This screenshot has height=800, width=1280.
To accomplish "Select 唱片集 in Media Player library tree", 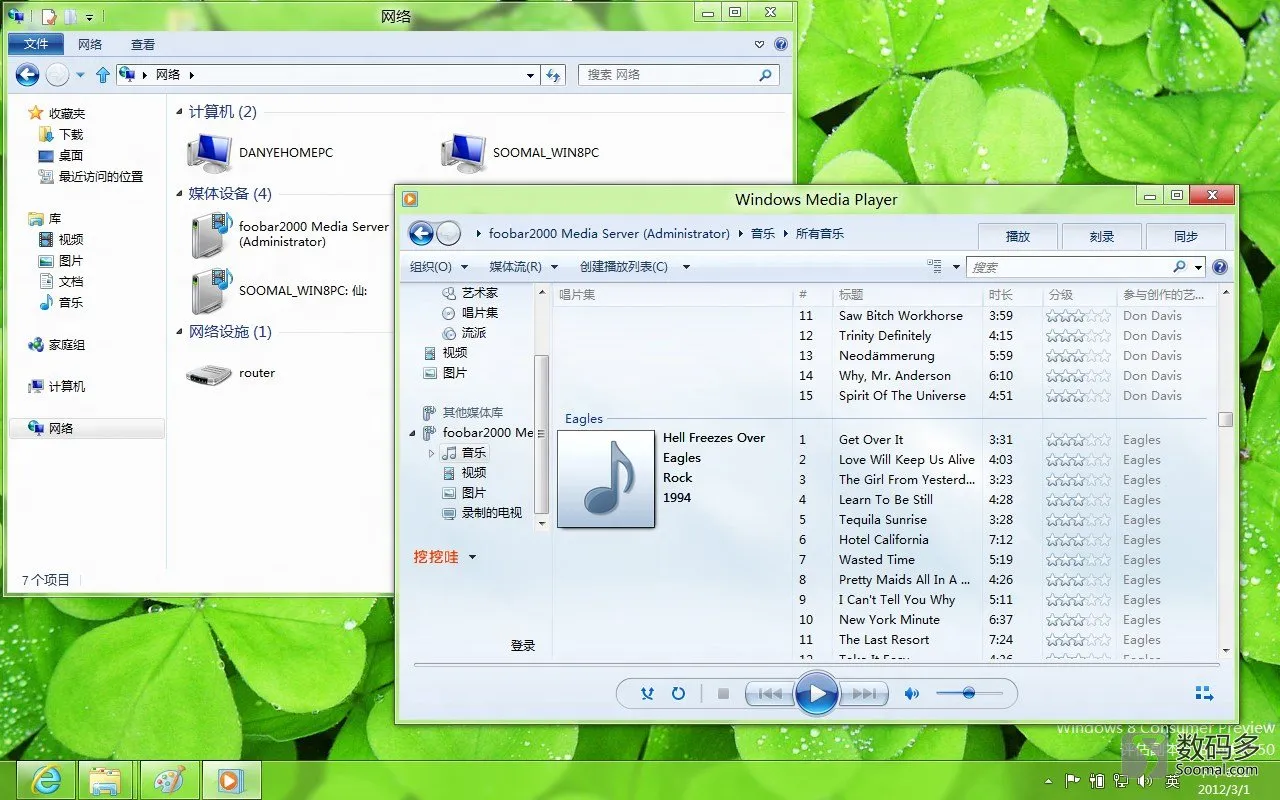I will 479,313.
